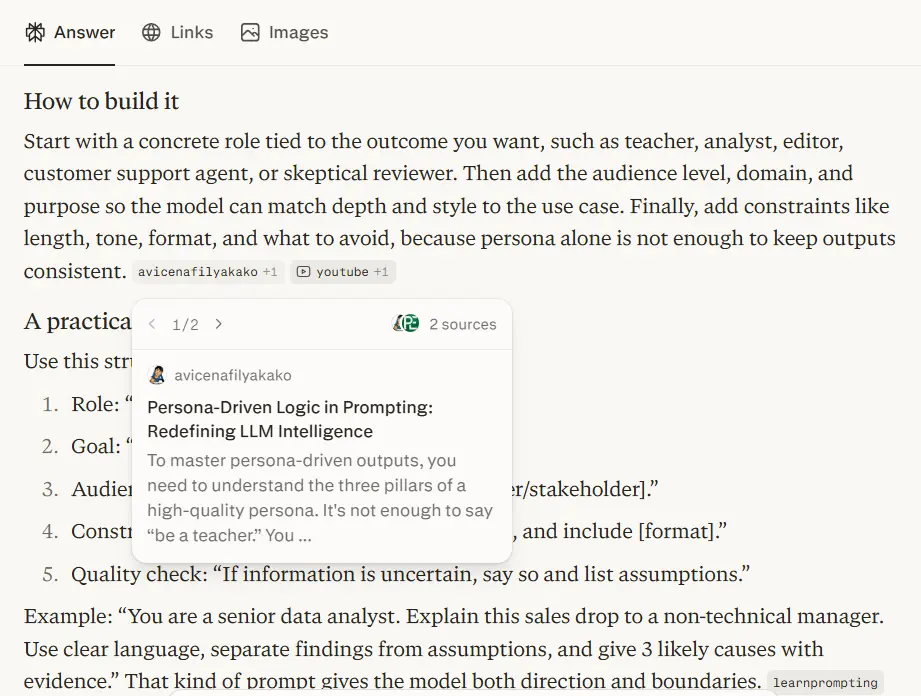
Task: Click the stacked source favicons near 2 sources
Action: (x=405, y=323)
